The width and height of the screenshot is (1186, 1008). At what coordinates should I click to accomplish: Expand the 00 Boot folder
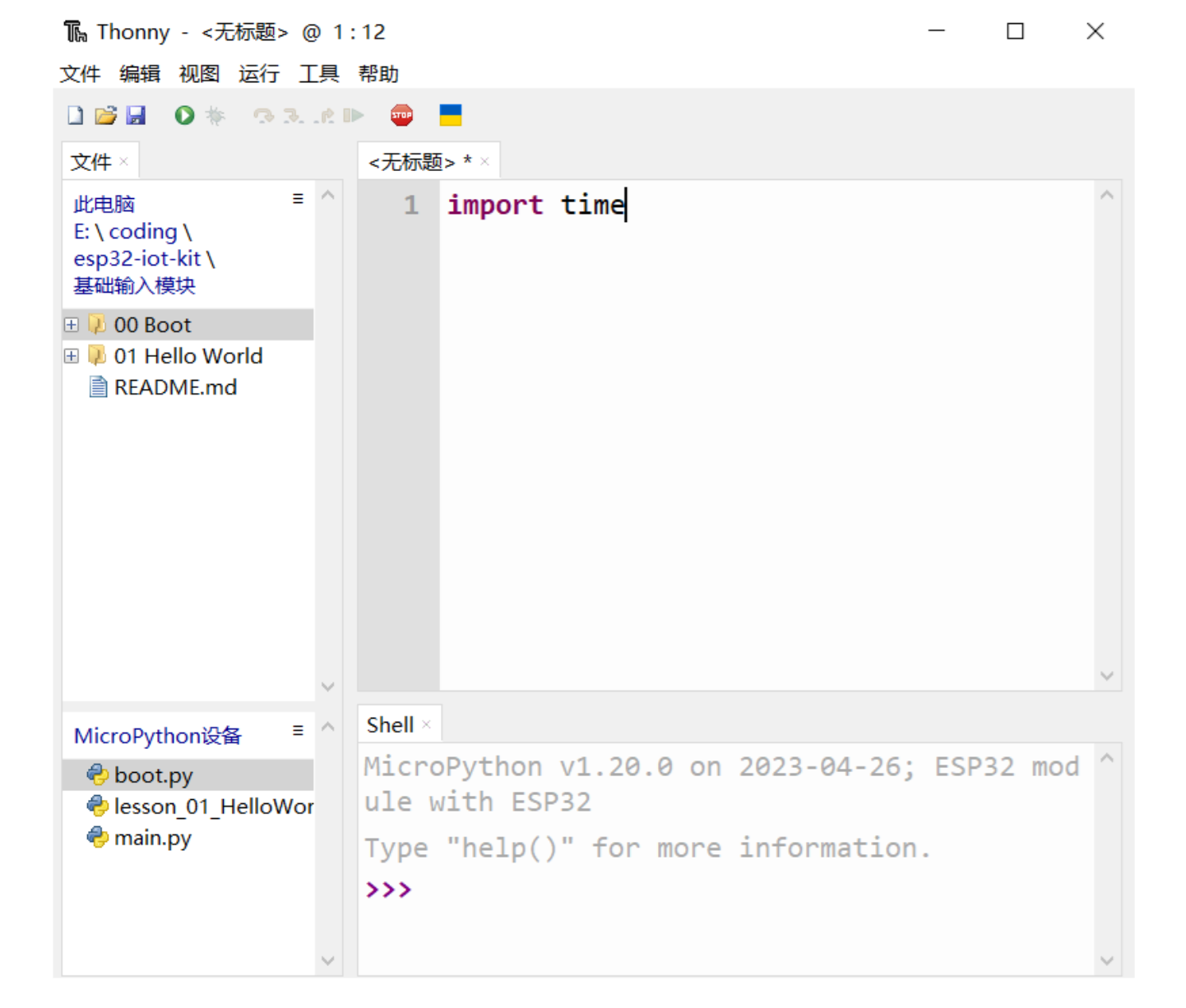[x=71, y=324]
